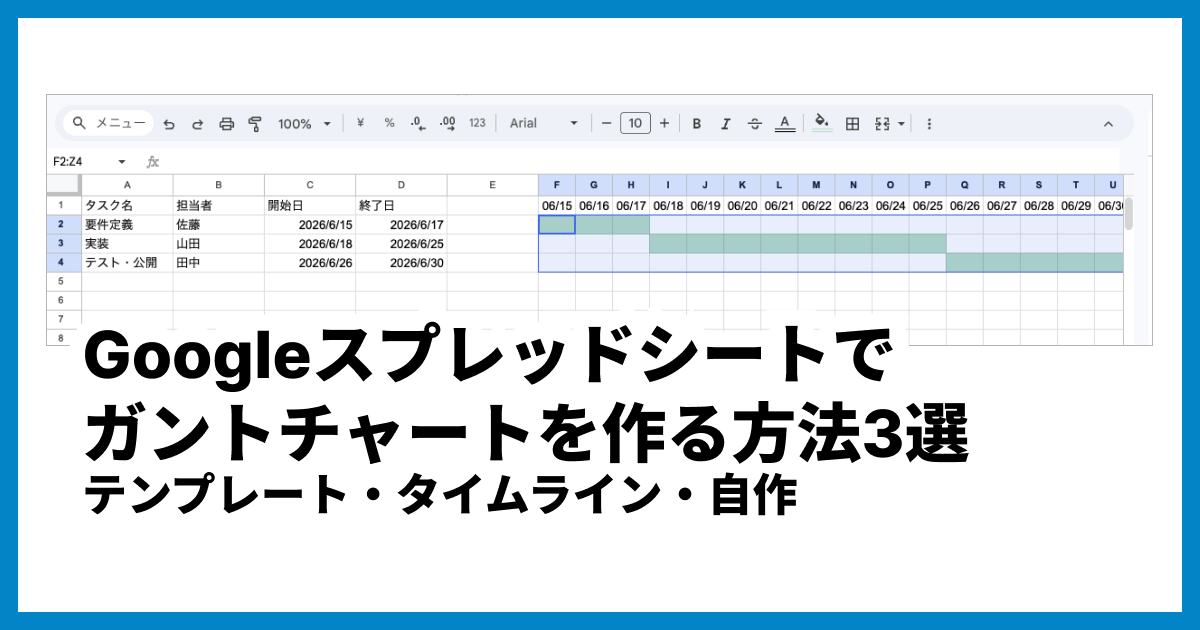Select column Q header
This screenshot has width=1200, height=630.
coord(964,185)
